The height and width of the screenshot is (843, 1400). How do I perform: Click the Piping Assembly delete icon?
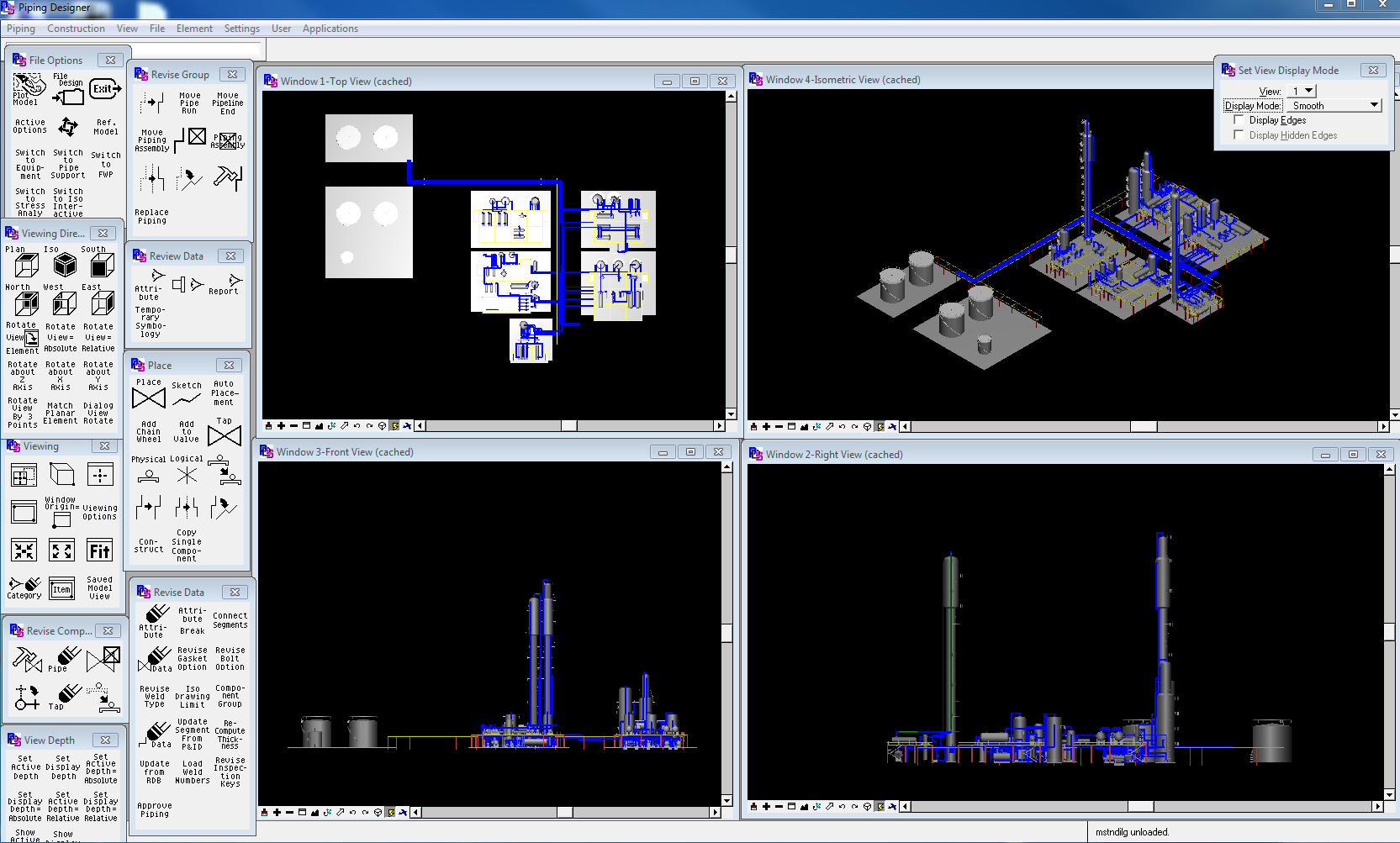point(227,140)
